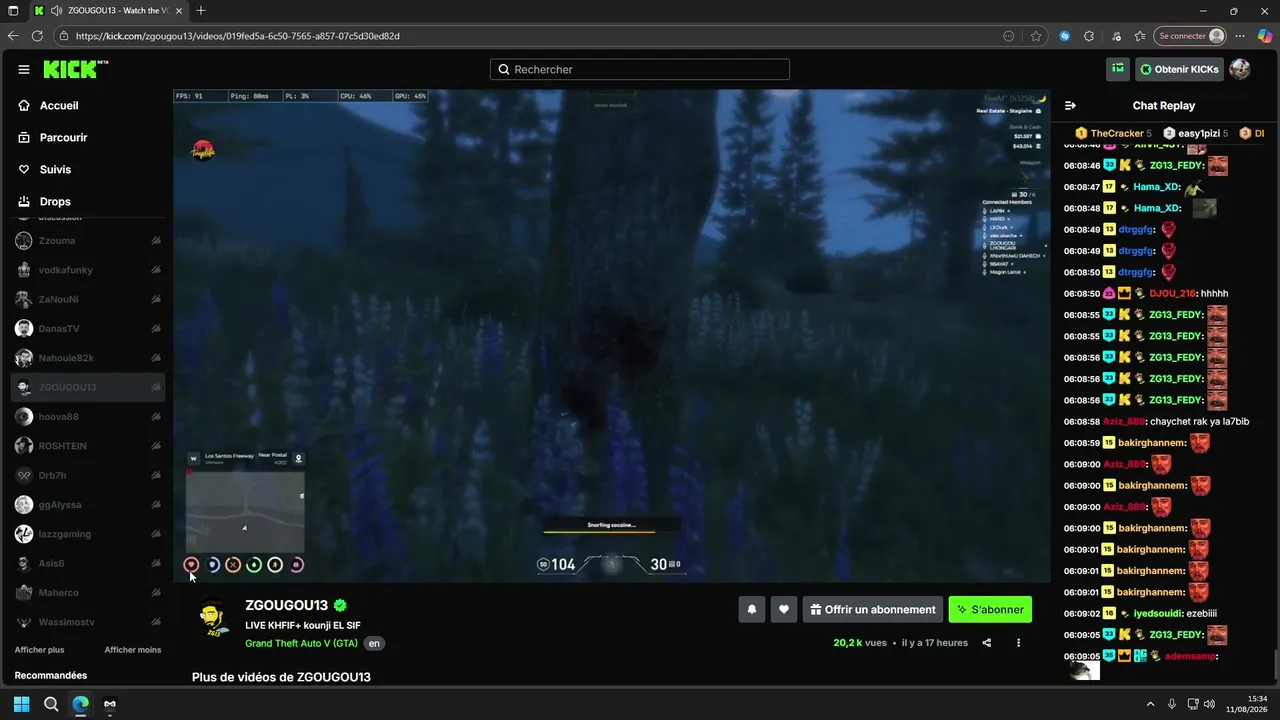
Task: Click the 'chaychet rak ya la7bib' message
Action: coord(1199,422)
